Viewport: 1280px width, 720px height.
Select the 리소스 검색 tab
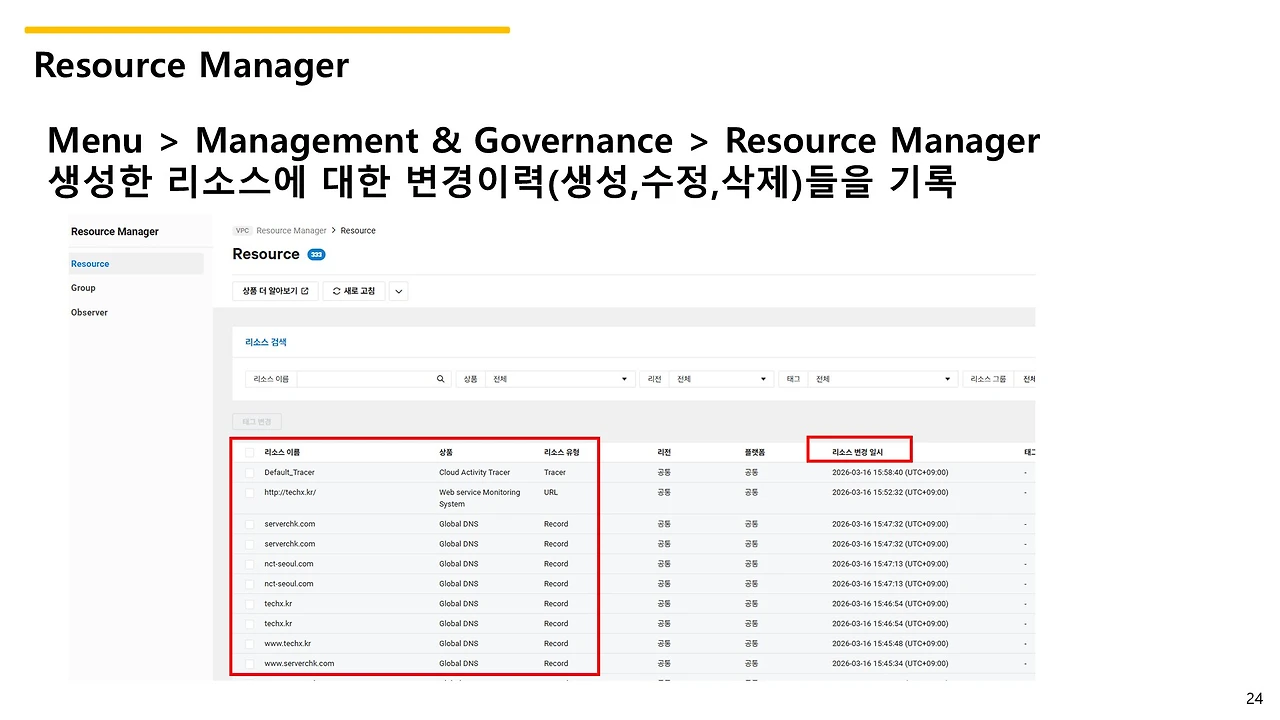point(266,342)
